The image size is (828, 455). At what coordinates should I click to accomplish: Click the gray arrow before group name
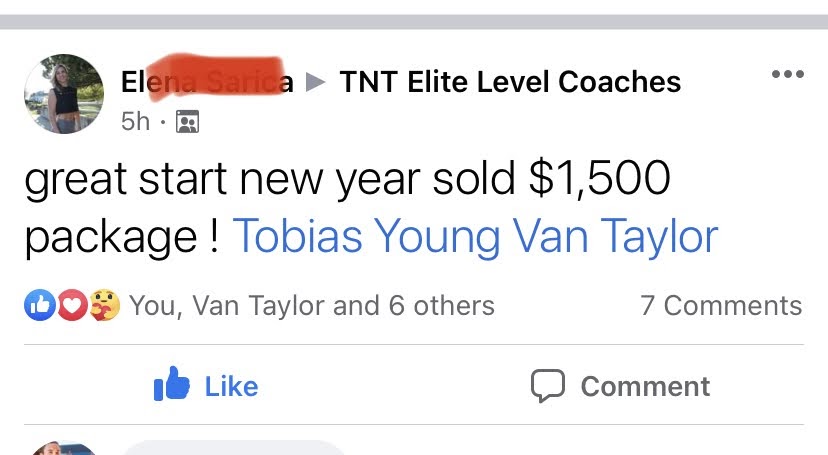click(316, 82)
